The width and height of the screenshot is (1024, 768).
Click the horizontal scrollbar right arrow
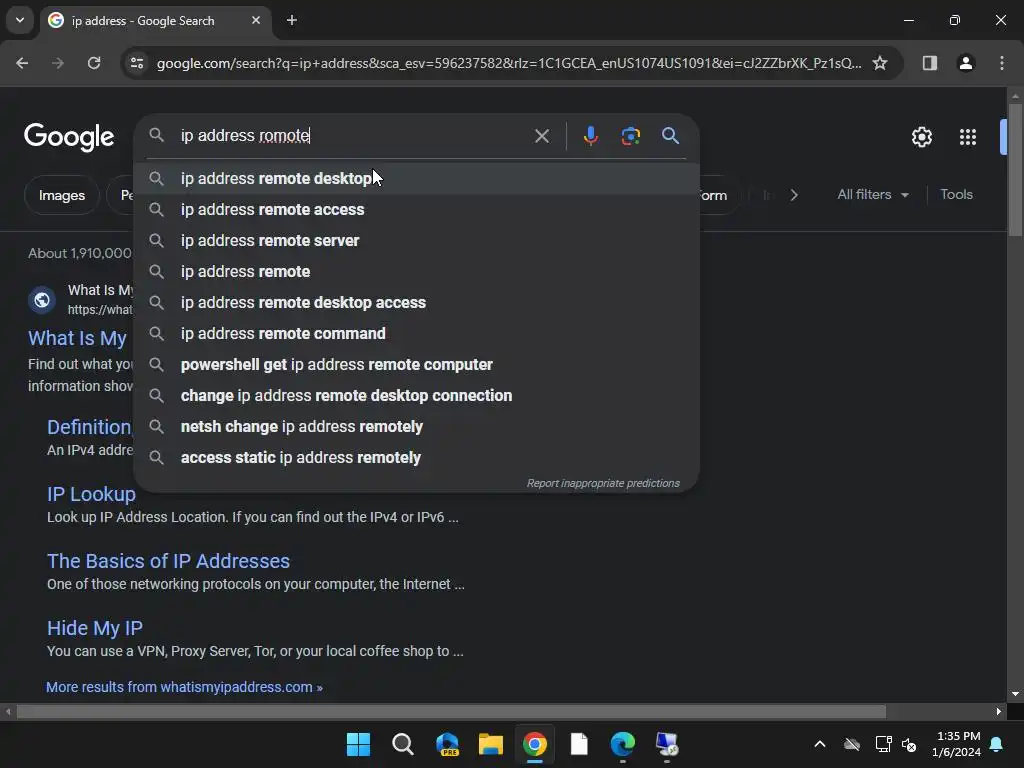click(999, 711)
